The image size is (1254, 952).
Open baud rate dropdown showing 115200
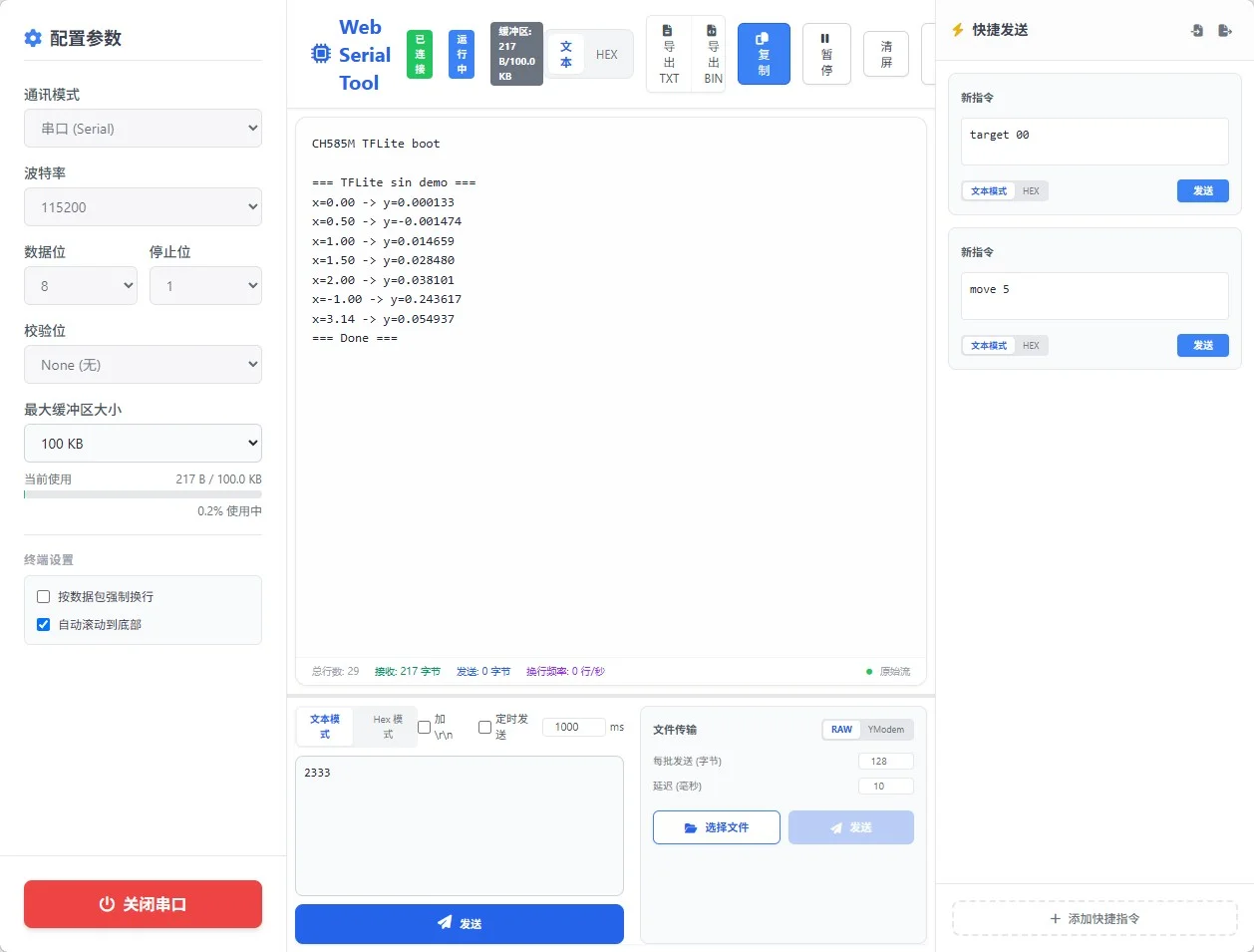(143, 206)
